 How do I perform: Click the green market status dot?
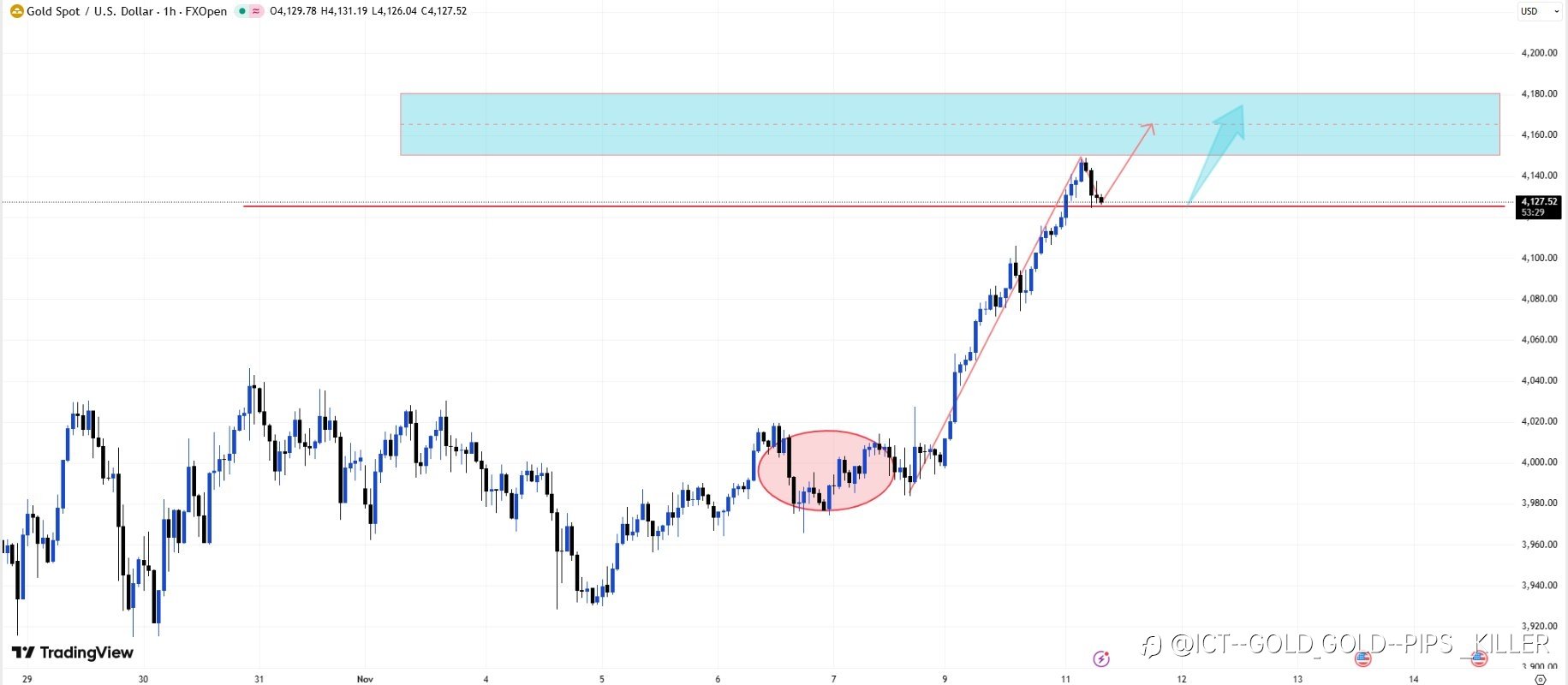tap(242, 11)
